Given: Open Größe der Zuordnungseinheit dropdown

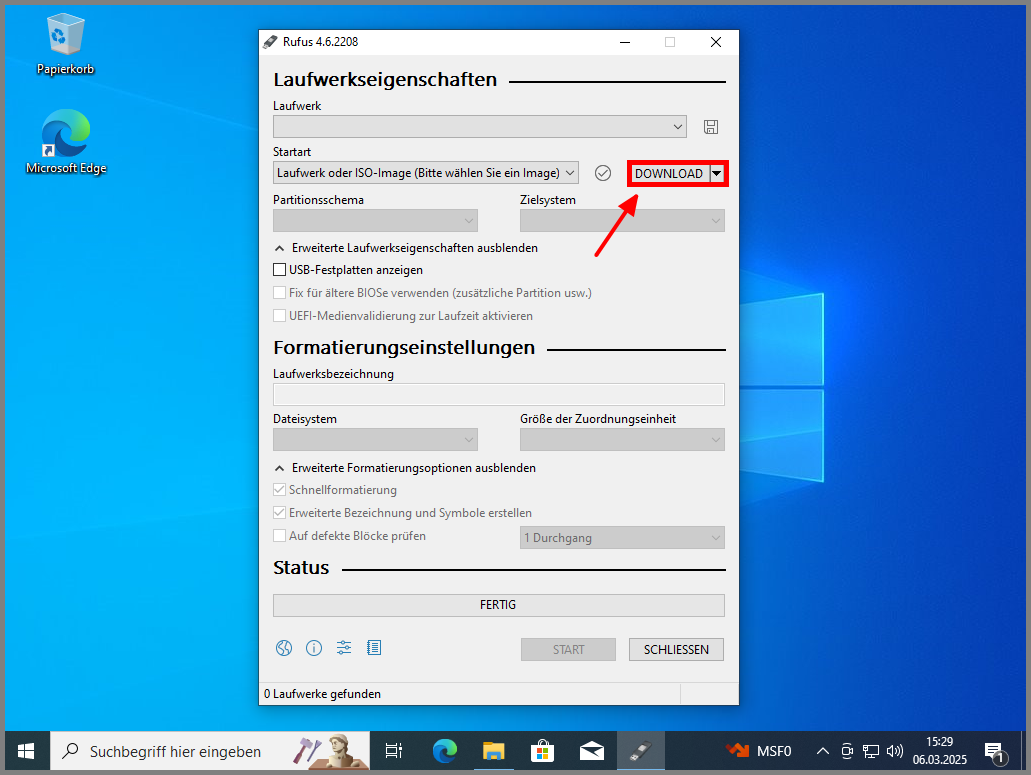Looking at the screenshot, I should tap(622, 439).
